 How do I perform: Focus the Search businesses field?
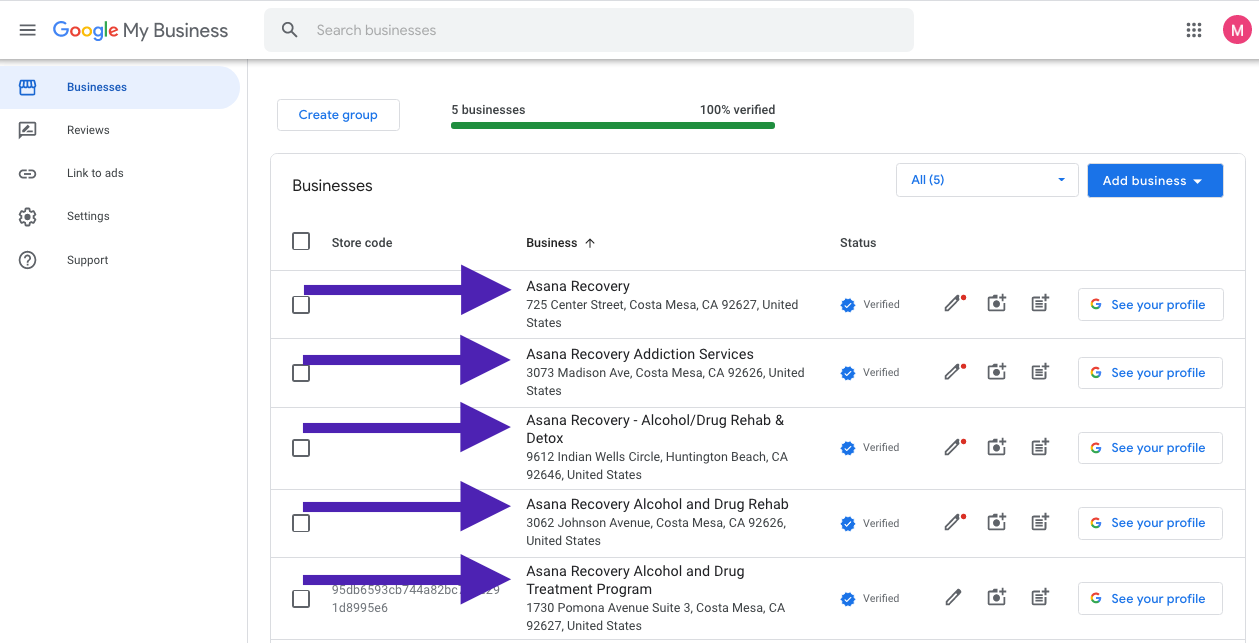[x=589, y=30]
